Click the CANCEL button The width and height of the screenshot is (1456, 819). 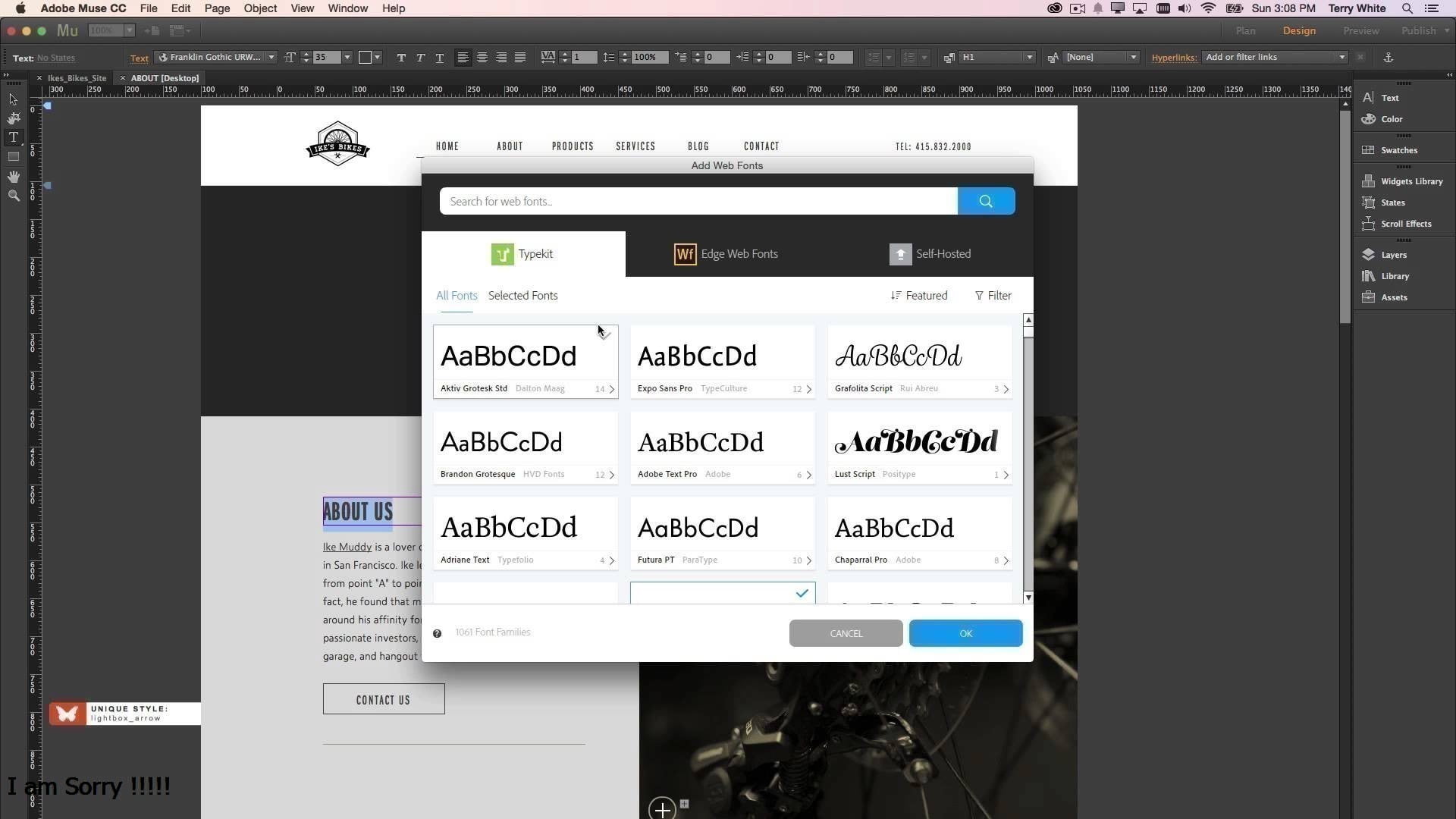pyautogui.click(x=846, y=633)
